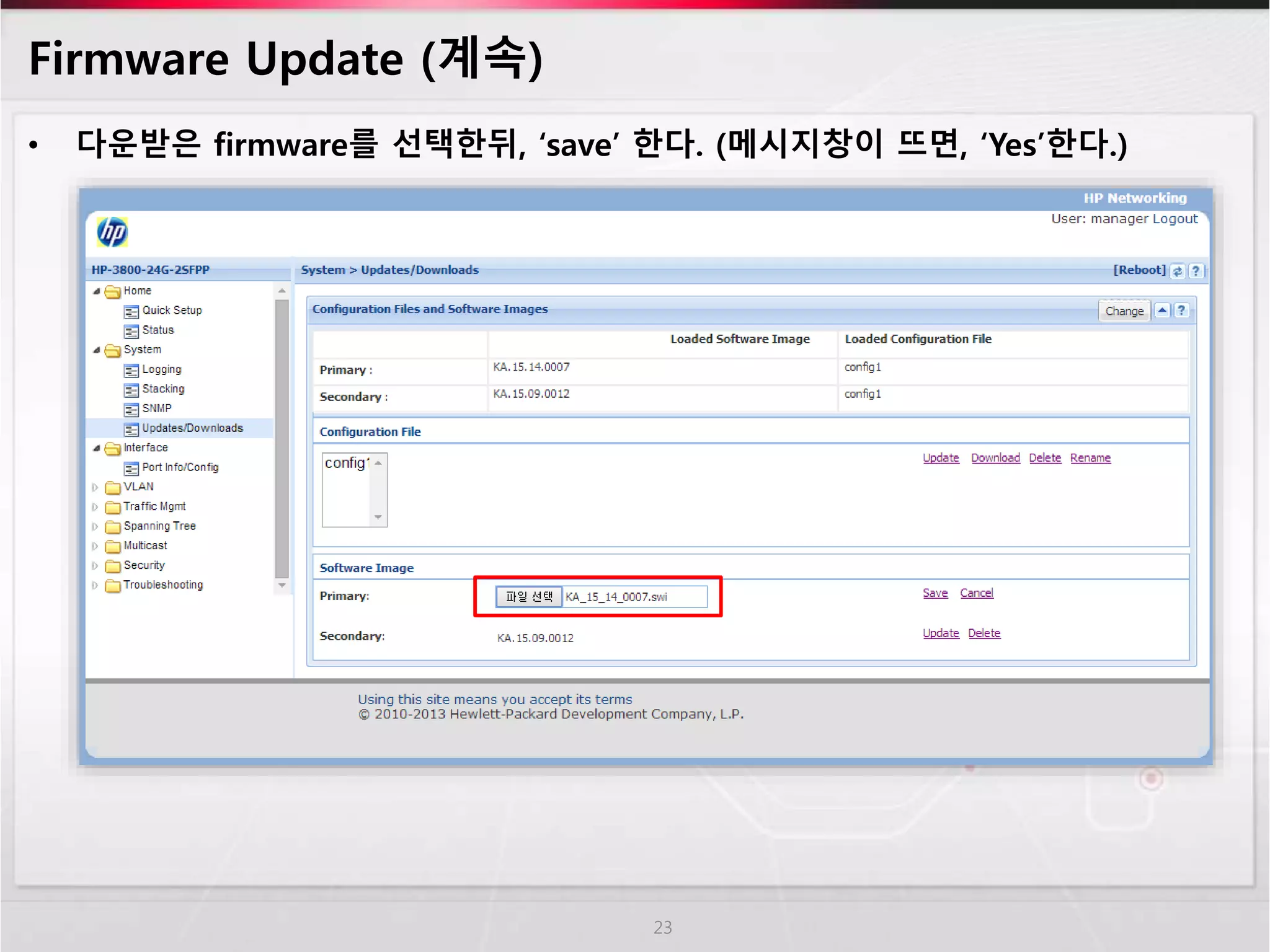Collapse panel with the up-arrow icon by Change
This screenshot has height=952, width=1270.
coord(1162,311)
